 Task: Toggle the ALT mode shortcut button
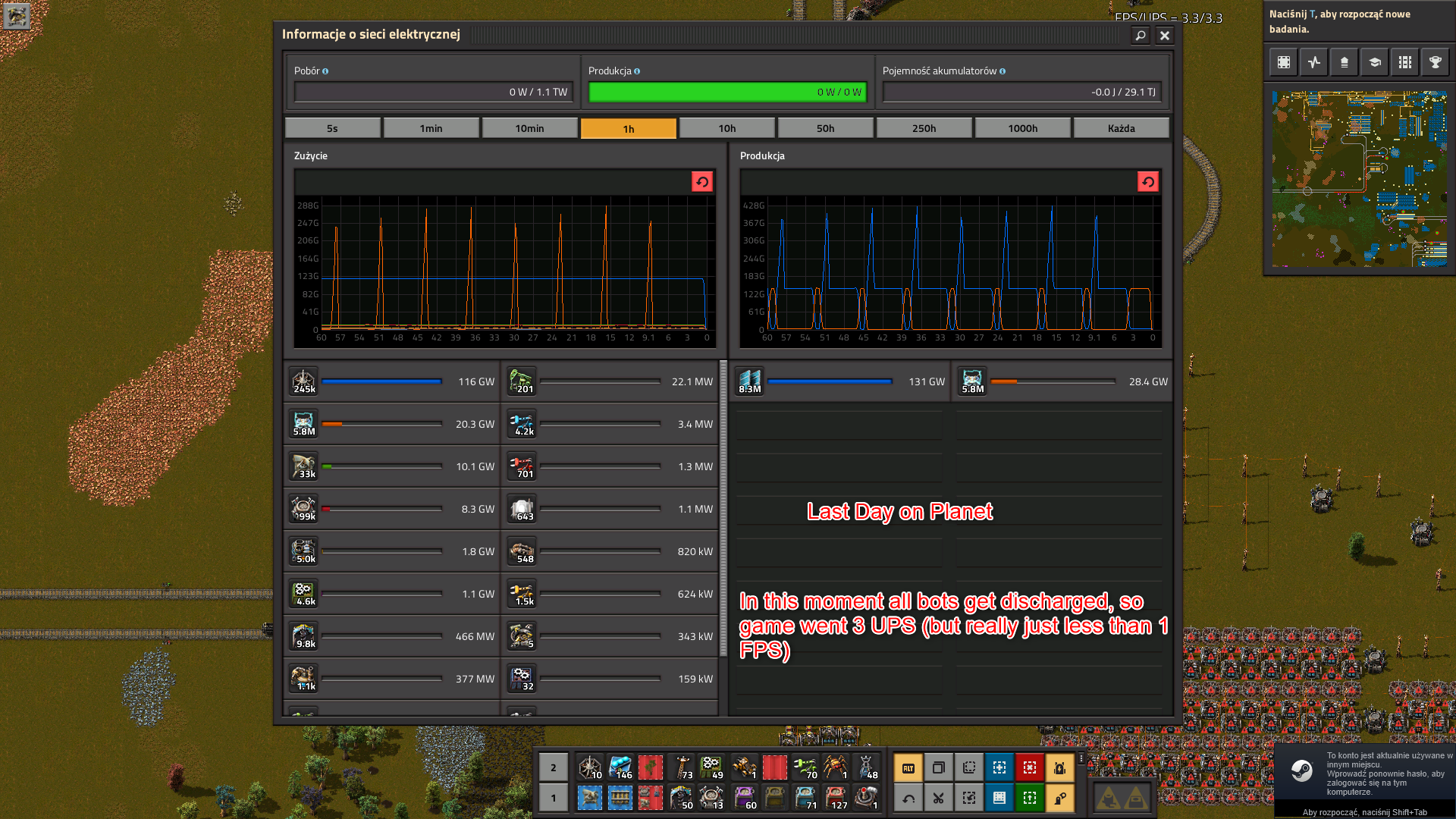[x=908, y=767]
